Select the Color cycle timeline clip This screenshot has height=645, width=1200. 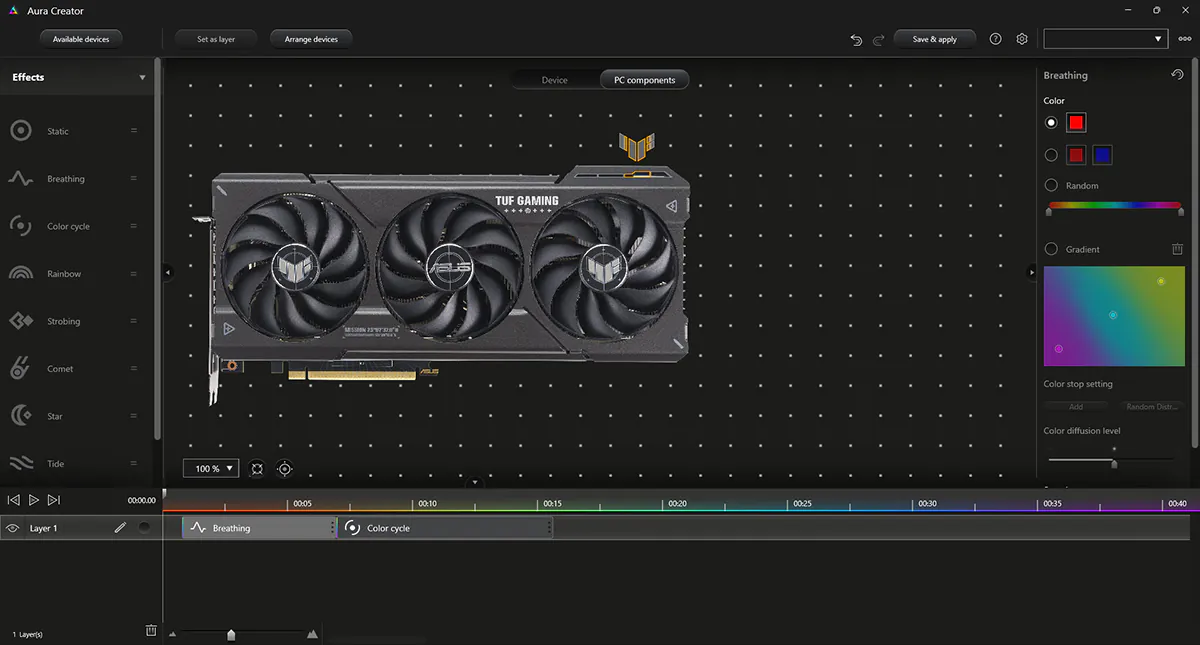pyautogui.click(x=446, y=528)
